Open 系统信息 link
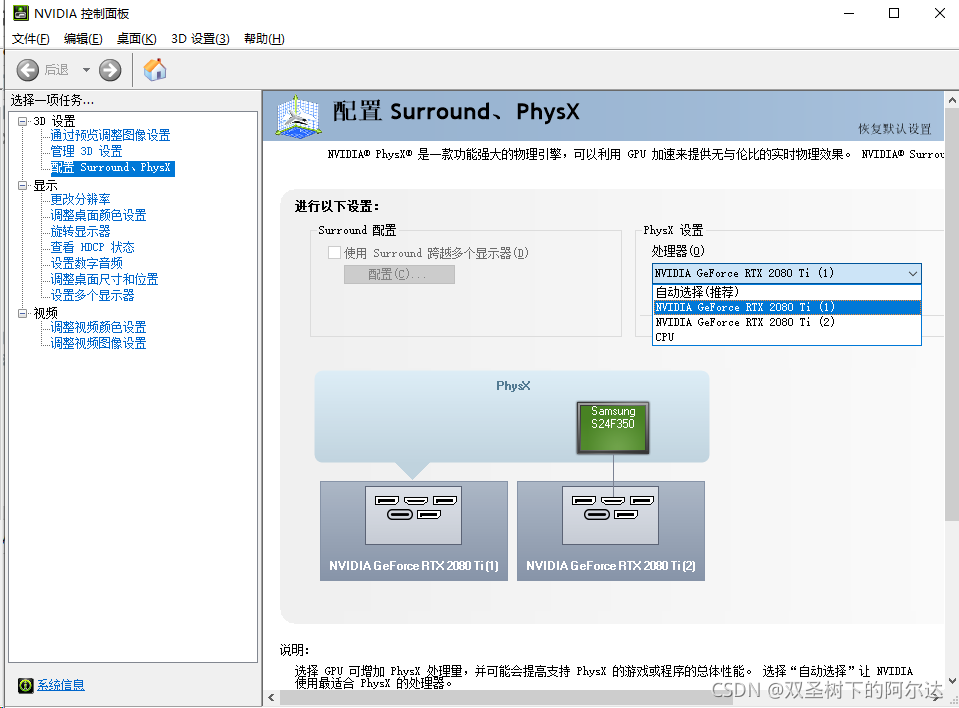The height and width of the screenshot is (708, 959). [x=61, y=685]
